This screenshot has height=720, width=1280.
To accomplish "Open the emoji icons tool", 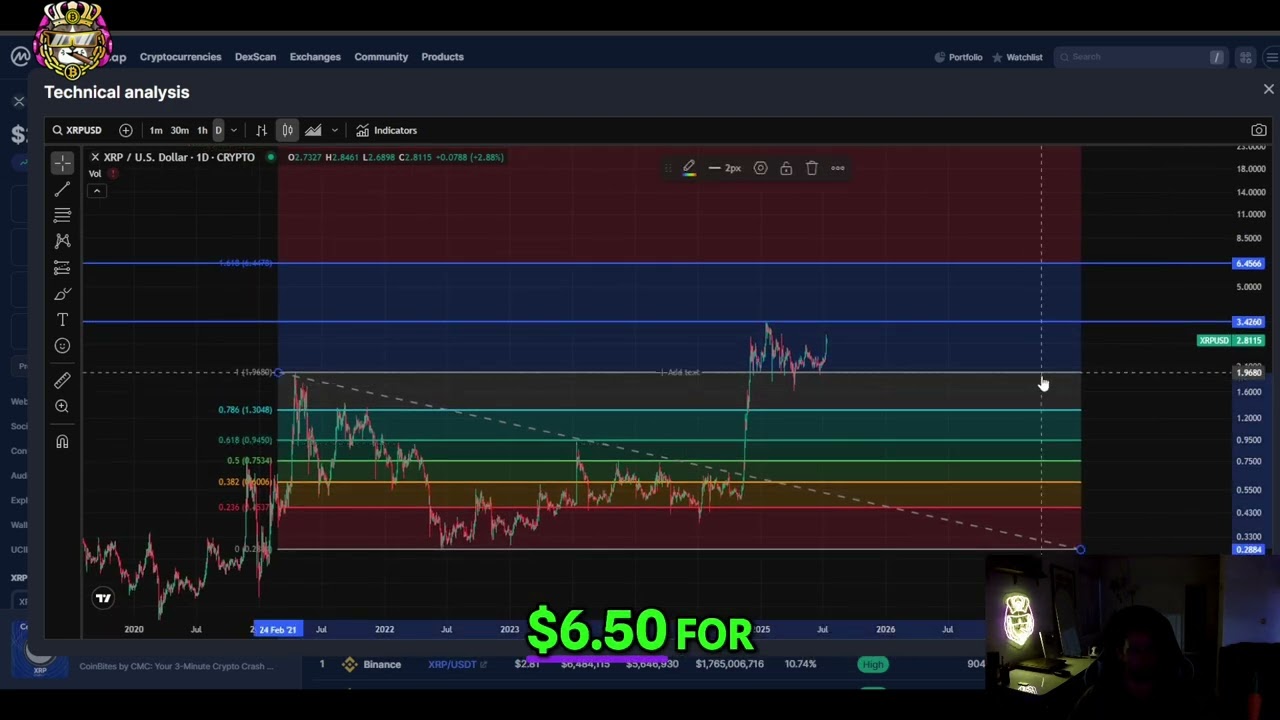I will coord(62,345).
